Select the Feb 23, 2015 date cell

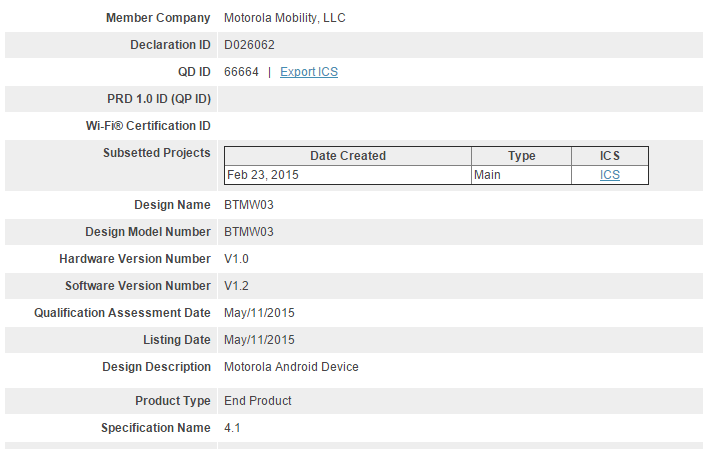[x=348, y=175]
